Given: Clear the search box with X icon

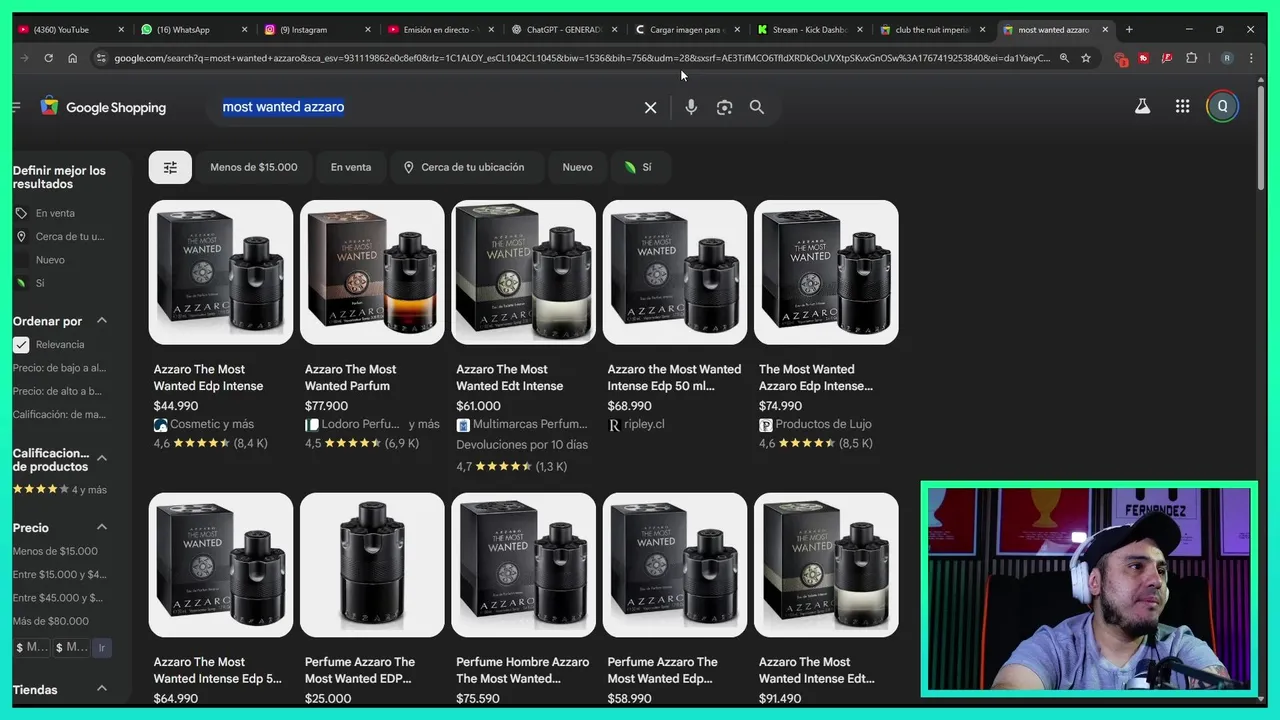Looking at the screenshot, I should [x=650, y=107].
